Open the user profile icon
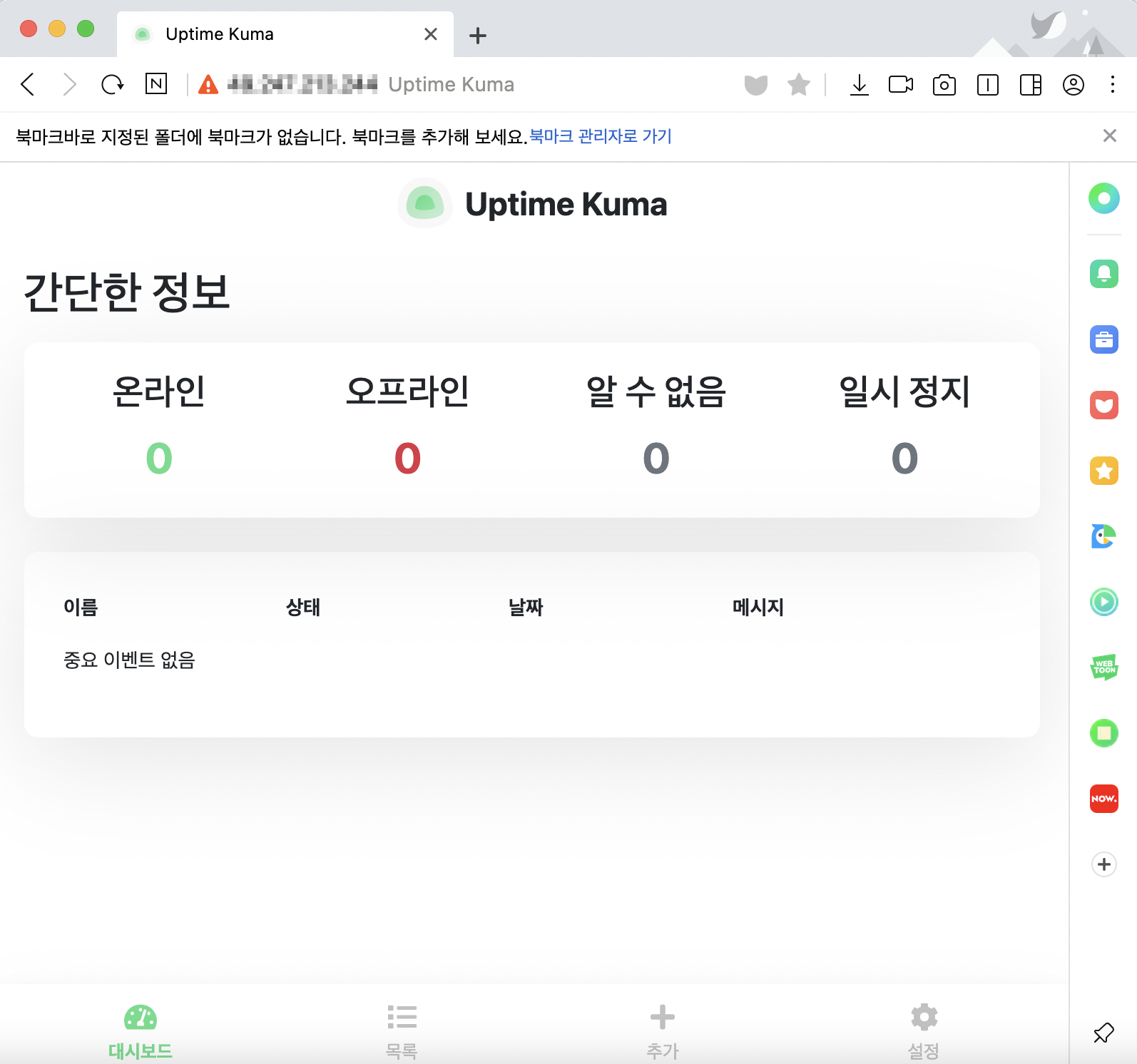1137x1064 pixels. (1074, 85)
